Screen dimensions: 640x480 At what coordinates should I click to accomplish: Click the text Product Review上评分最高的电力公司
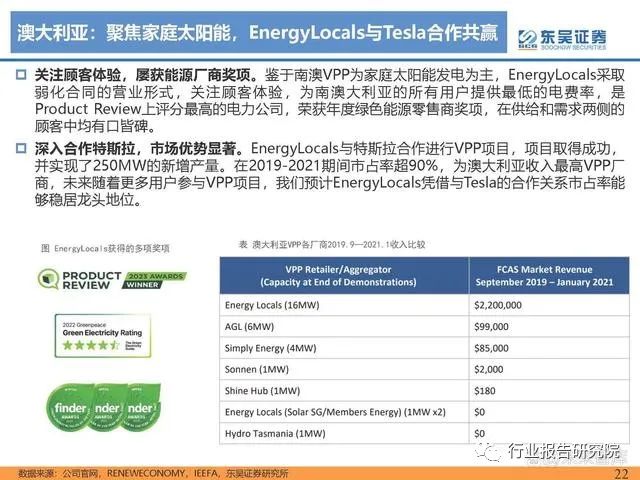pyautogui.click(x=159, y=109)
